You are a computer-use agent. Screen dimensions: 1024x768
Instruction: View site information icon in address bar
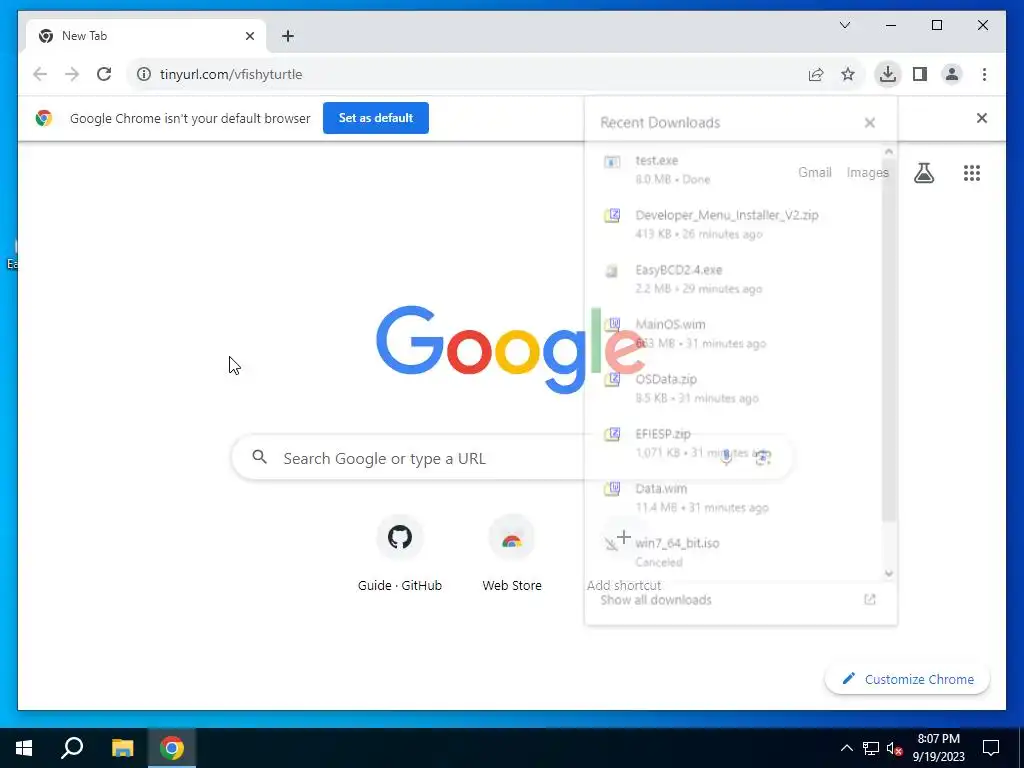point(144,74)
